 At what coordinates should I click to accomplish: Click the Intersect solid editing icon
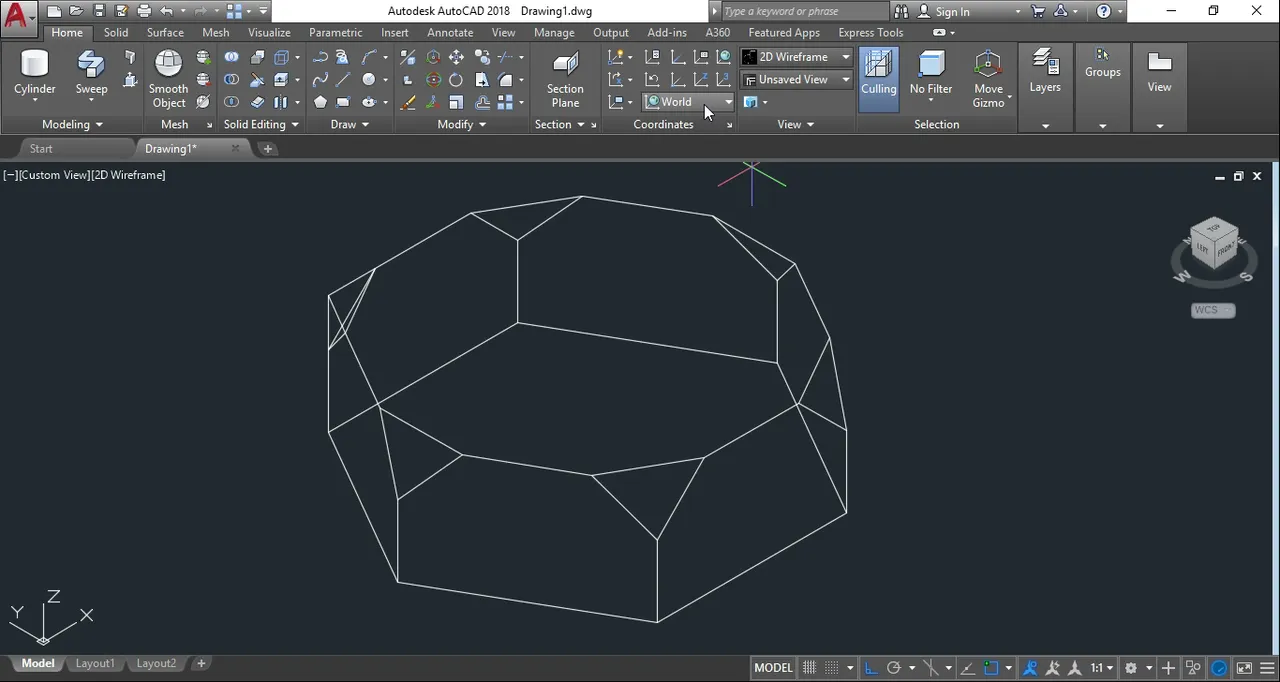click(x=232, y=102)
